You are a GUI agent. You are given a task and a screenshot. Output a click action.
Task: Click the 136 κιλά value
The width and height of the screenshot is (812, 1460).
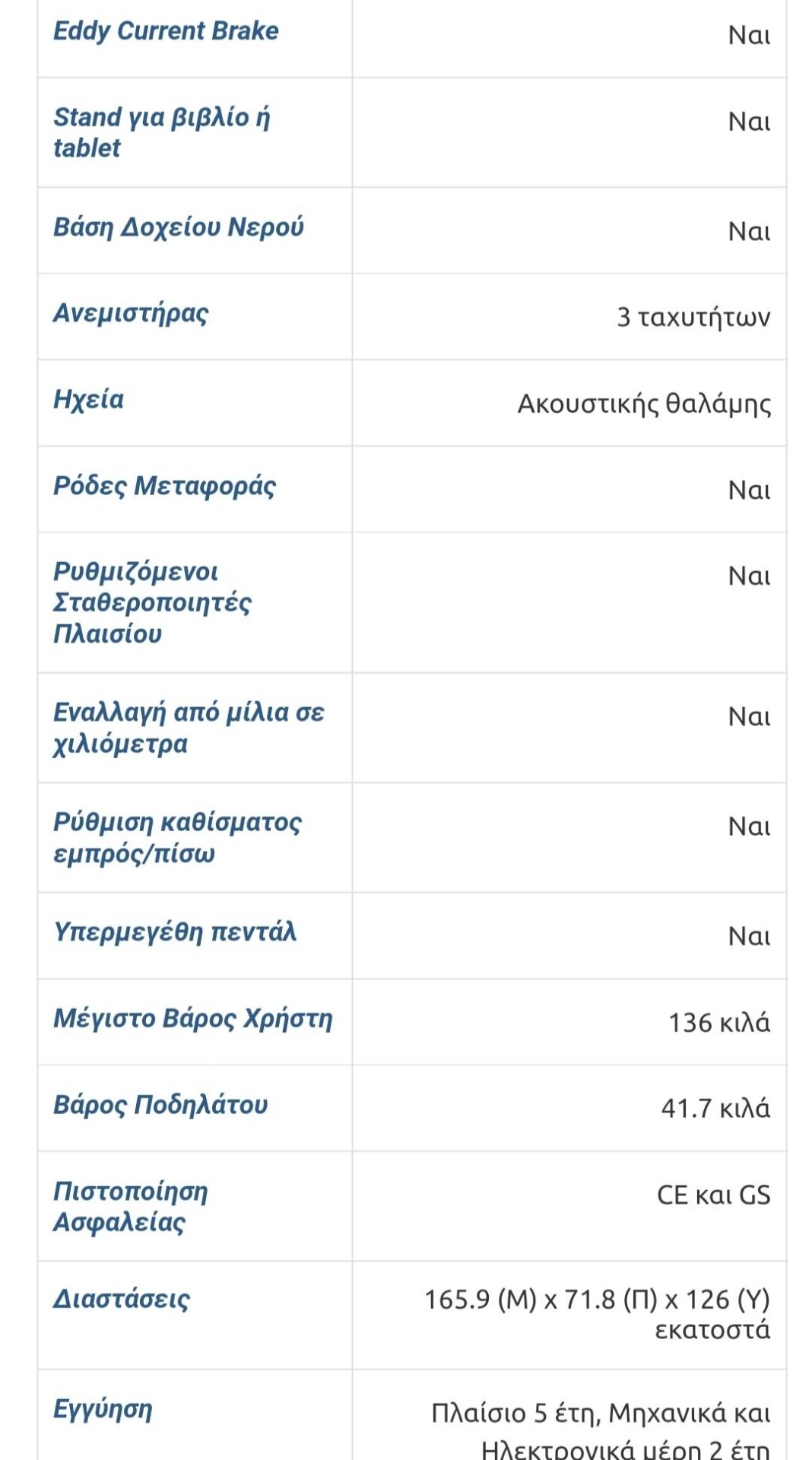(718, 1023)
